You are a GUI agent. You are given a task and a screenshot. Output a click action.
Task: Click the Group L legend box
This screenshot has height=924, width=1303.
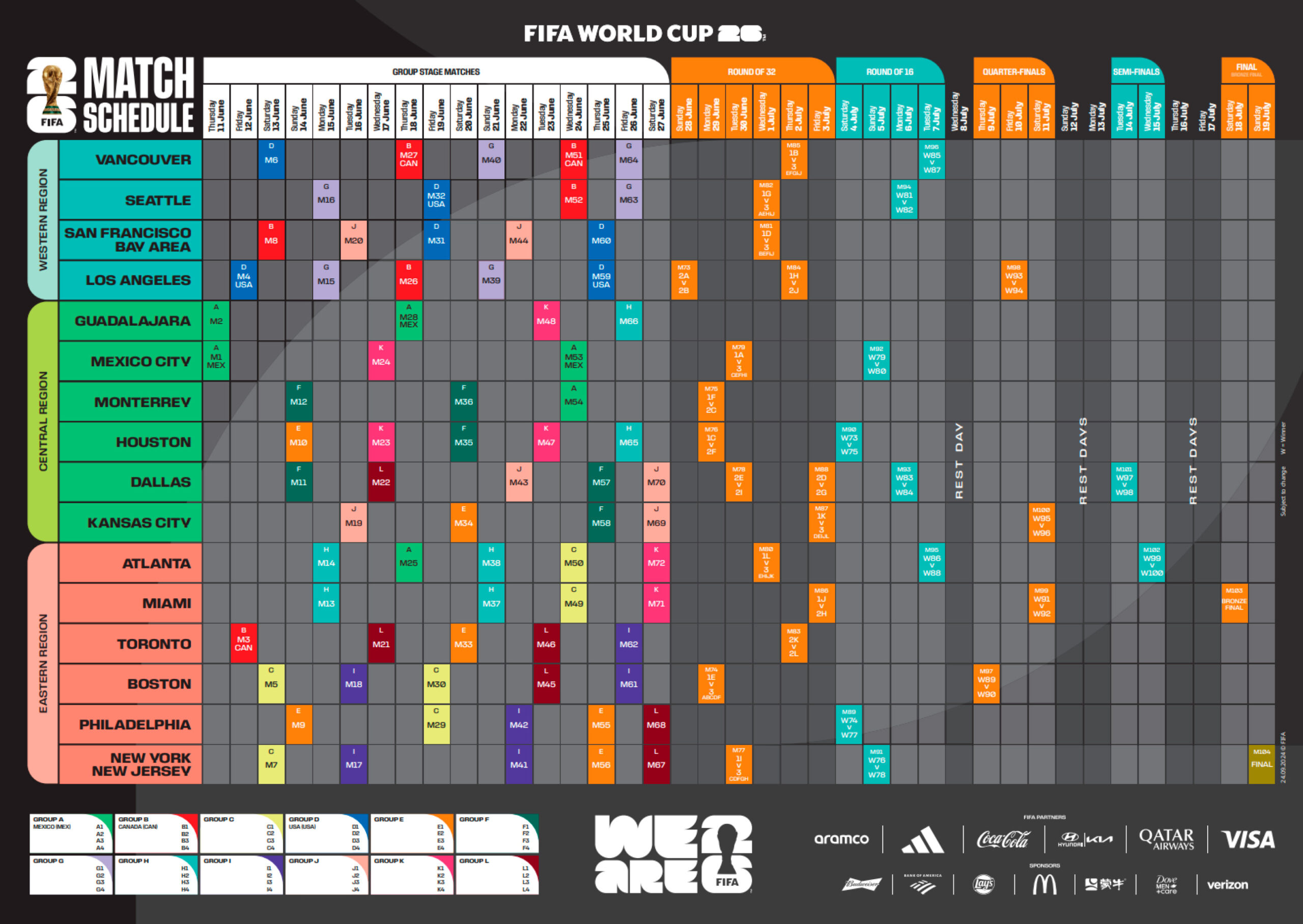[x=497, y=875]
